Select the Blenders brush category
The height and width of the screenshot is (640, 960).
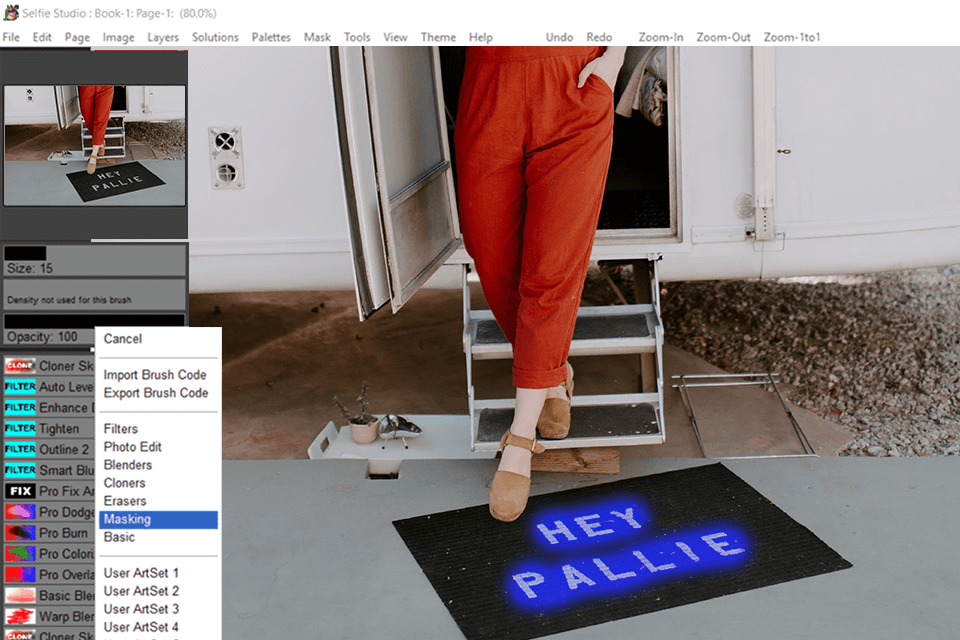pos(127,465)
